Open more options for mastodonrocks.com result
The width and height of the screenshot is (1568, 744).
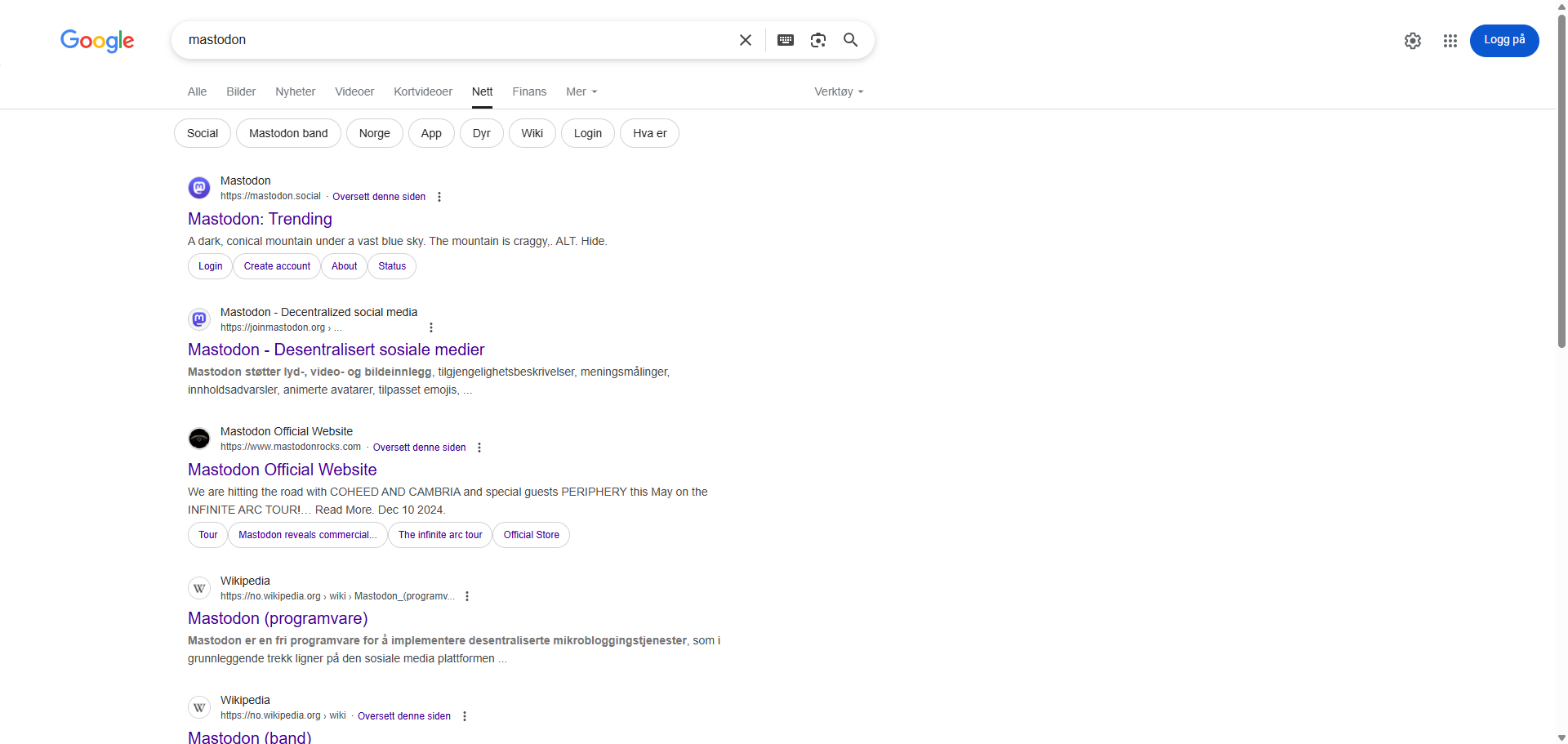click(x=479, y=448)
